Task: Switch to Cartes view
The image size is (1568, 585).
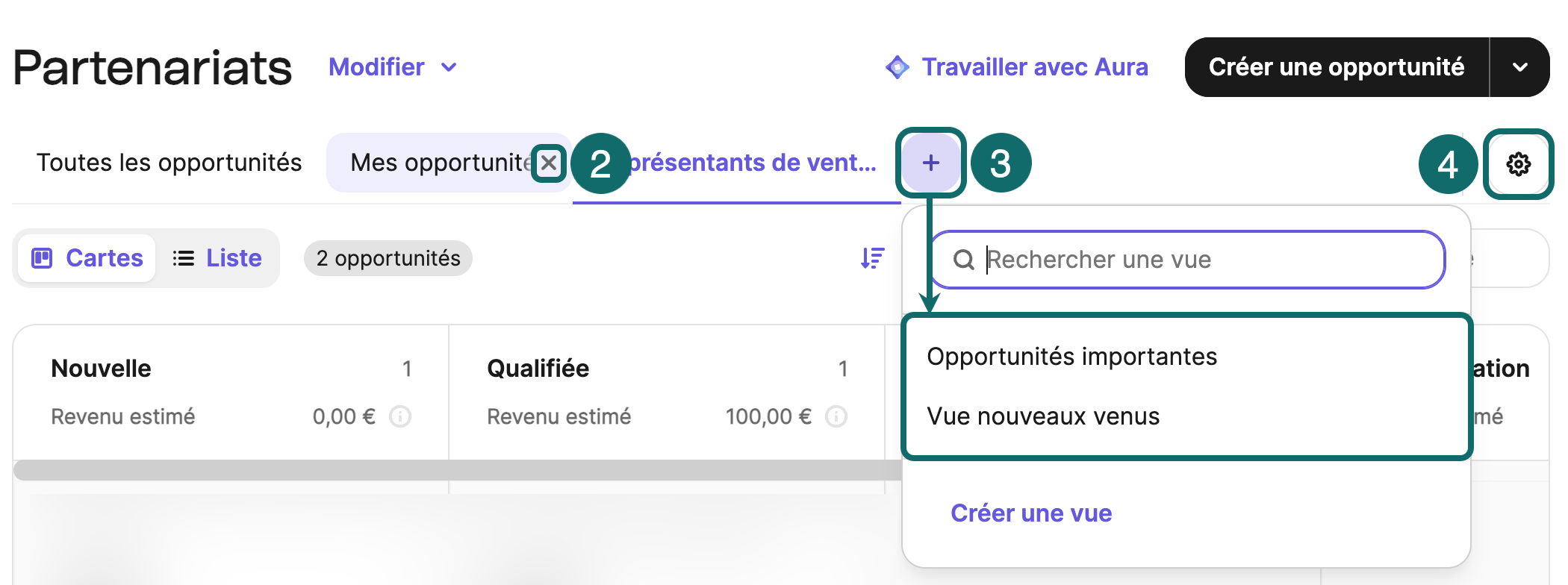Action: (x=87, y=258)
